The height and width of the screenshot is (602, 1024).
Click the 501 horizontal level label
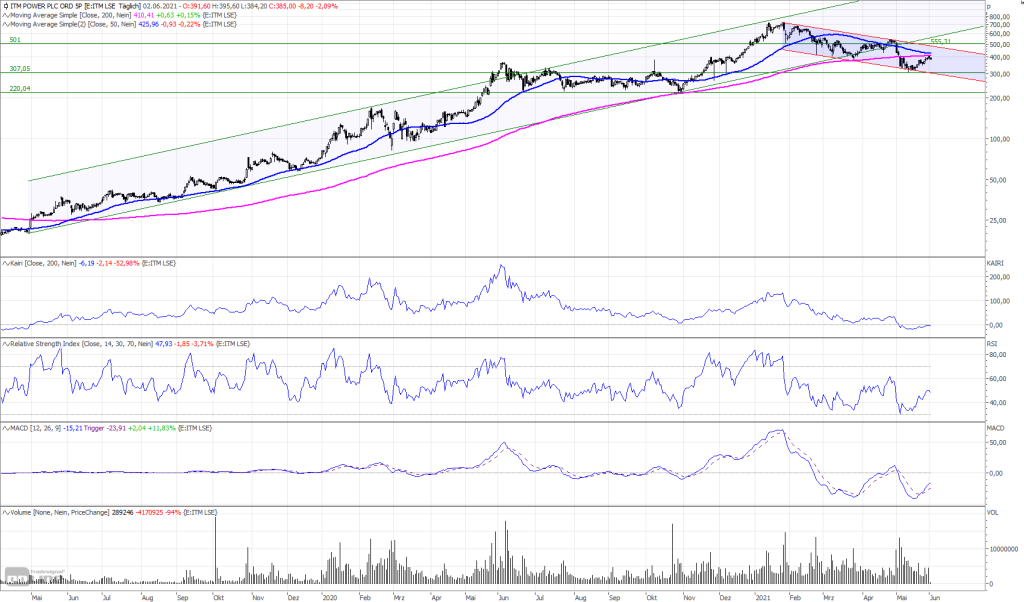coord(15,40)
